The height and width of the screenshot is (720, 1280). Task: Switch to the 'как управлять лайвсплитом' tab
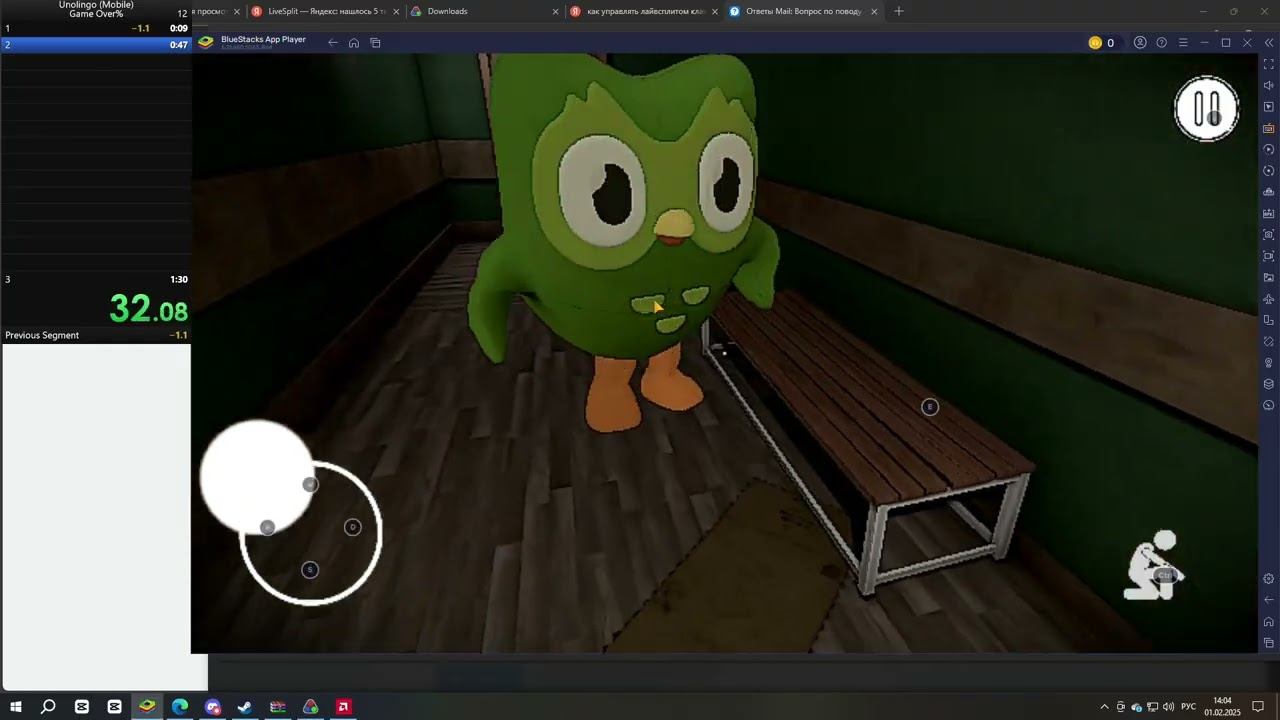coord(643,12)
